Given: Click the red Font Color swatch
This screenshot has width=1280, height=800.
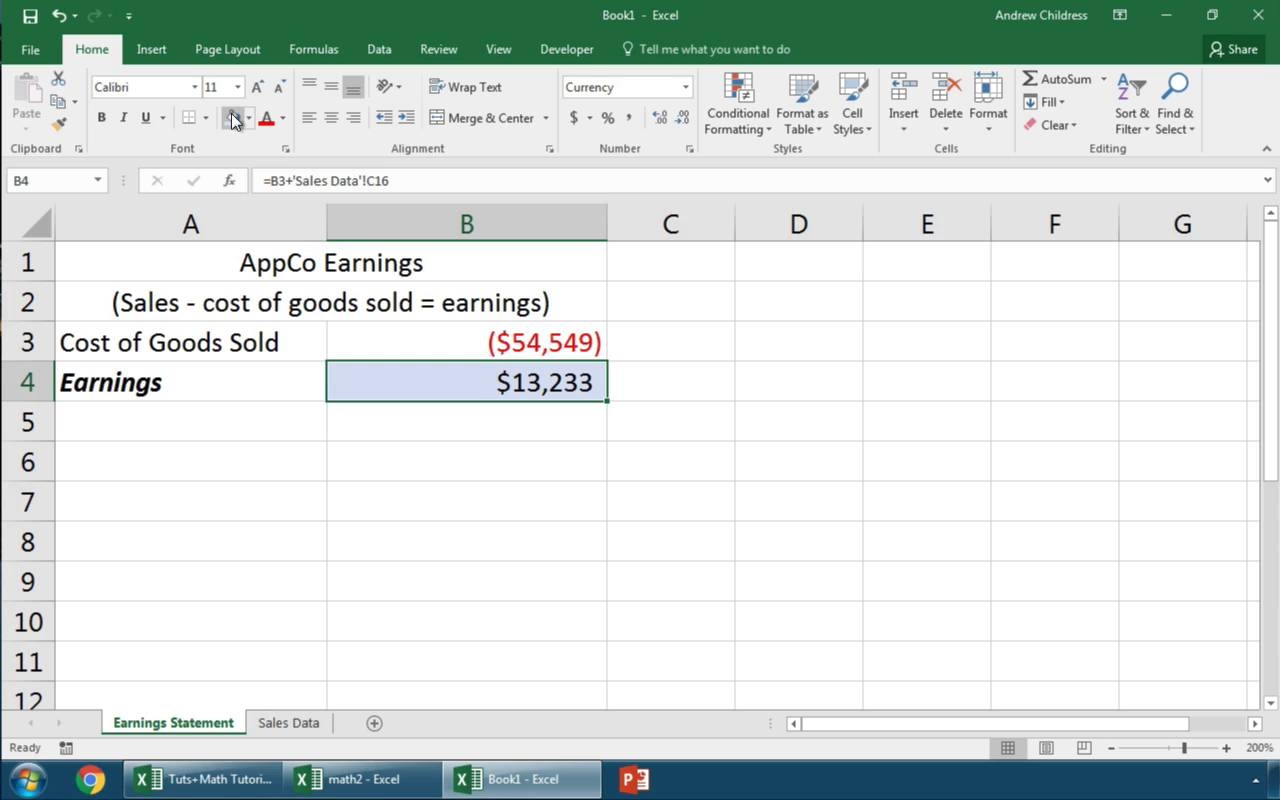Looking at the screenshot, I should [x=266, y=118].
